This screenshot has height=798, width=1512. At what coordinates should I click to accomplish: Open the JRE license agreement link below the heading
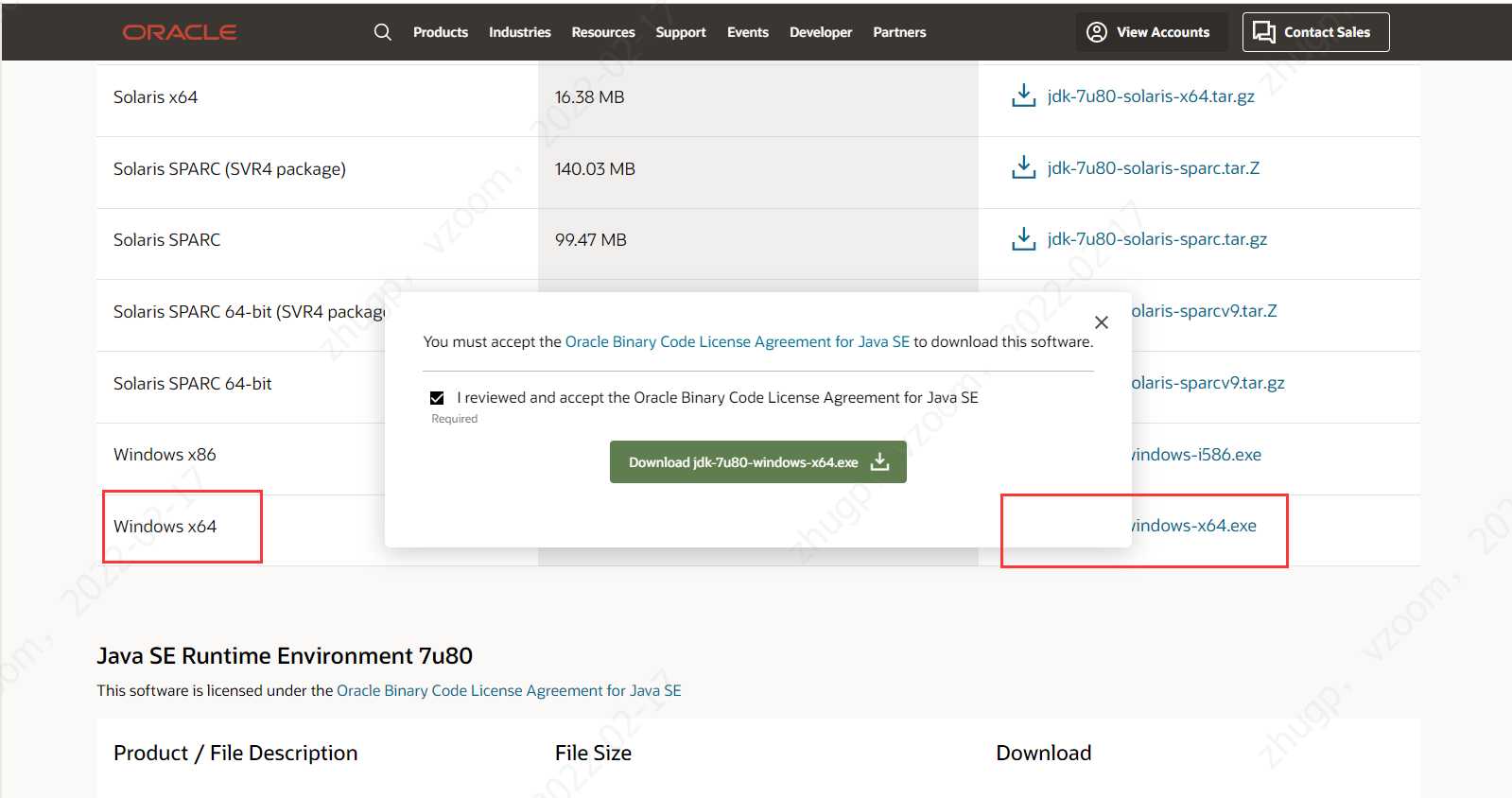pos(509,690)
